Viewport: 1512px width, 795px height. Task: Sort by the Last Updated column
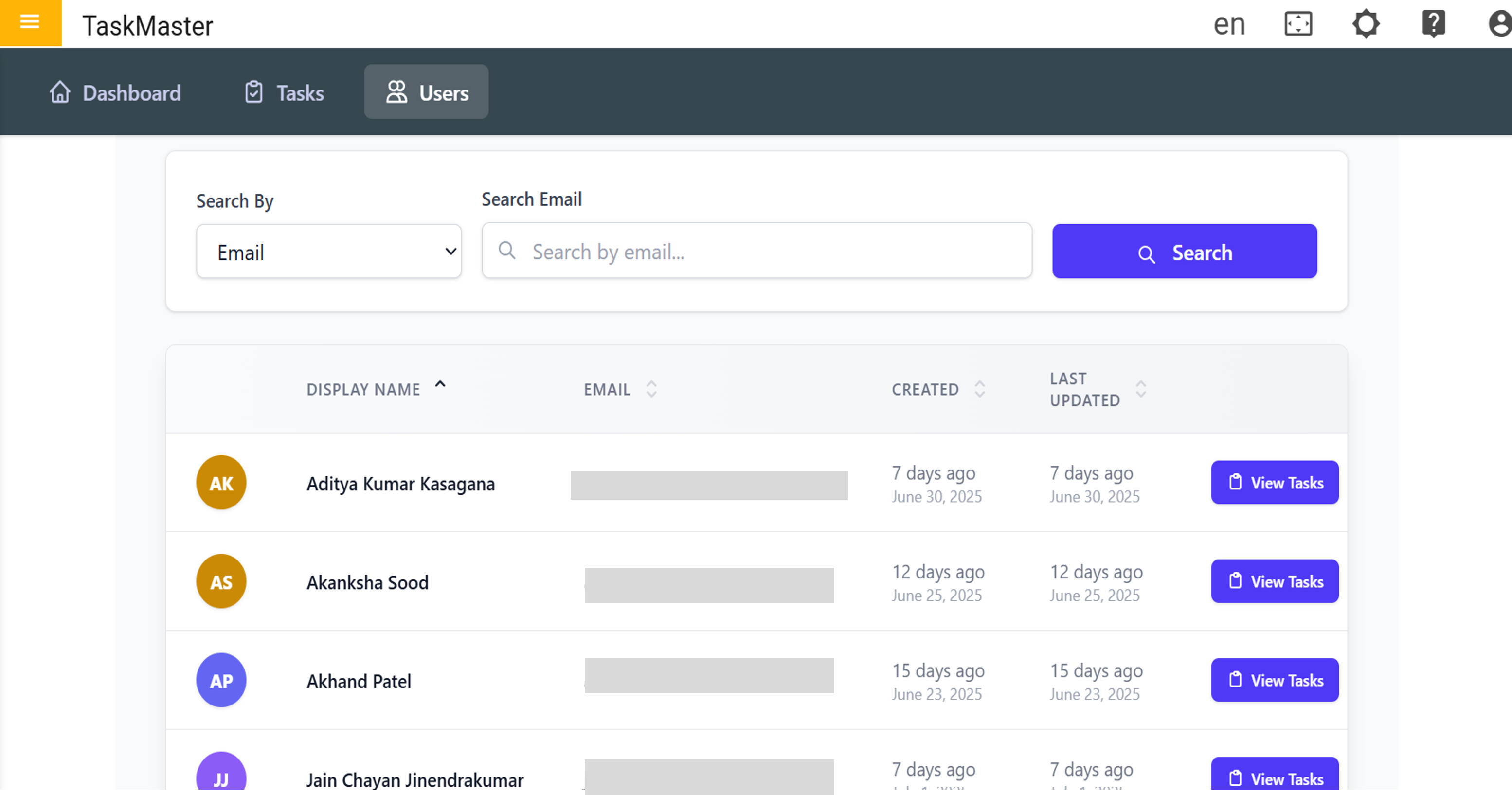[x=1140, y=389]
